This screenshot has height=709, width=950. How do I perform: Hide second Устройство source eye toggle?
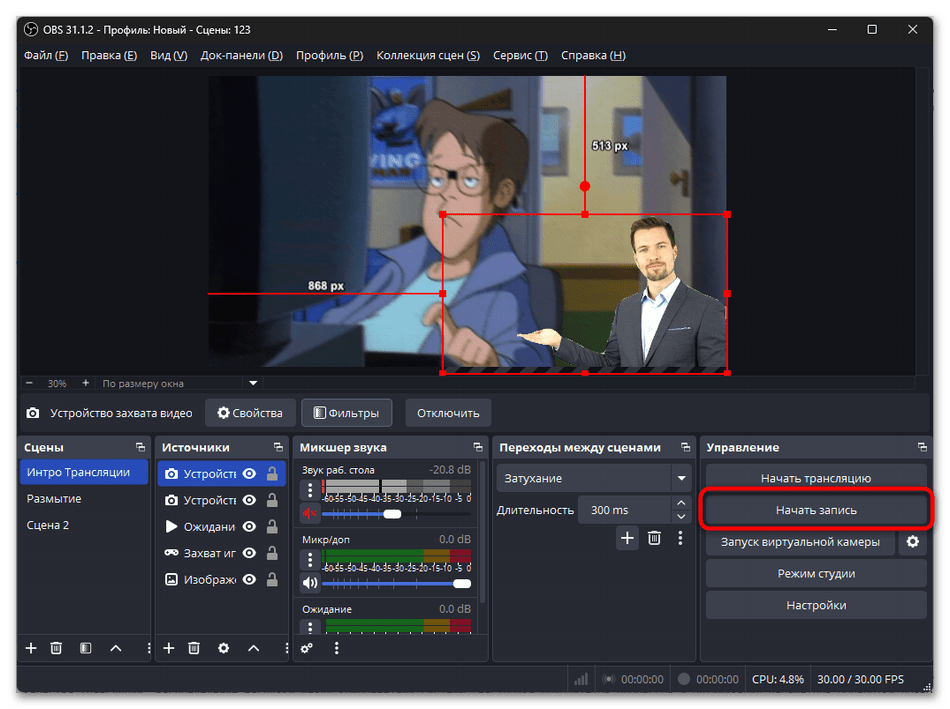249,500
